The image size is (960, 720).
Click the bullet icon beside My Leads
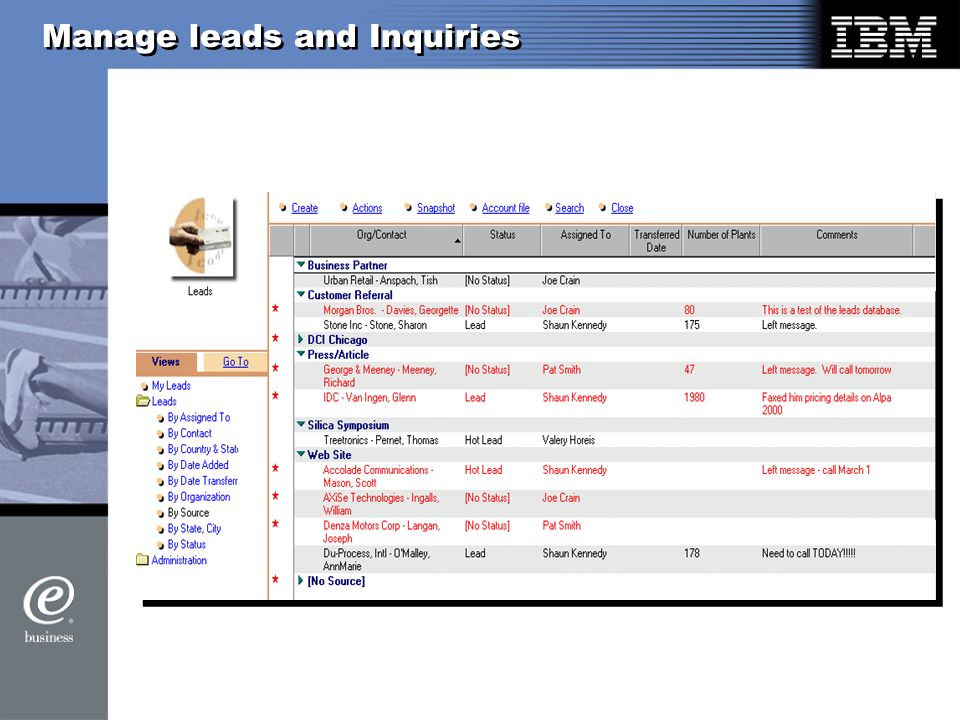pyautogui.click(x=144, y=386)
